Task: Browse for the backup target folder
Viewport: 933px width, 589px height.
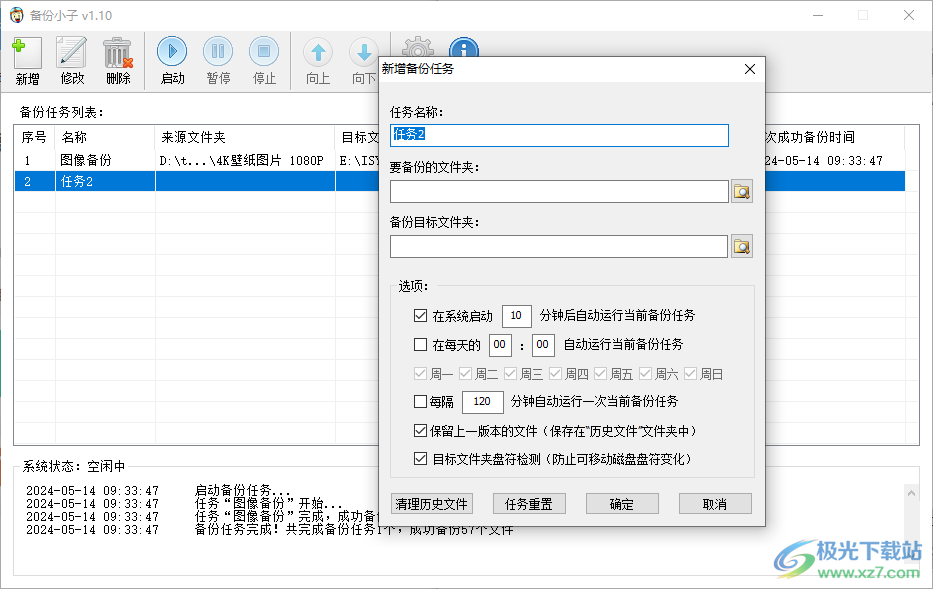Action: [x=741, y=247]
